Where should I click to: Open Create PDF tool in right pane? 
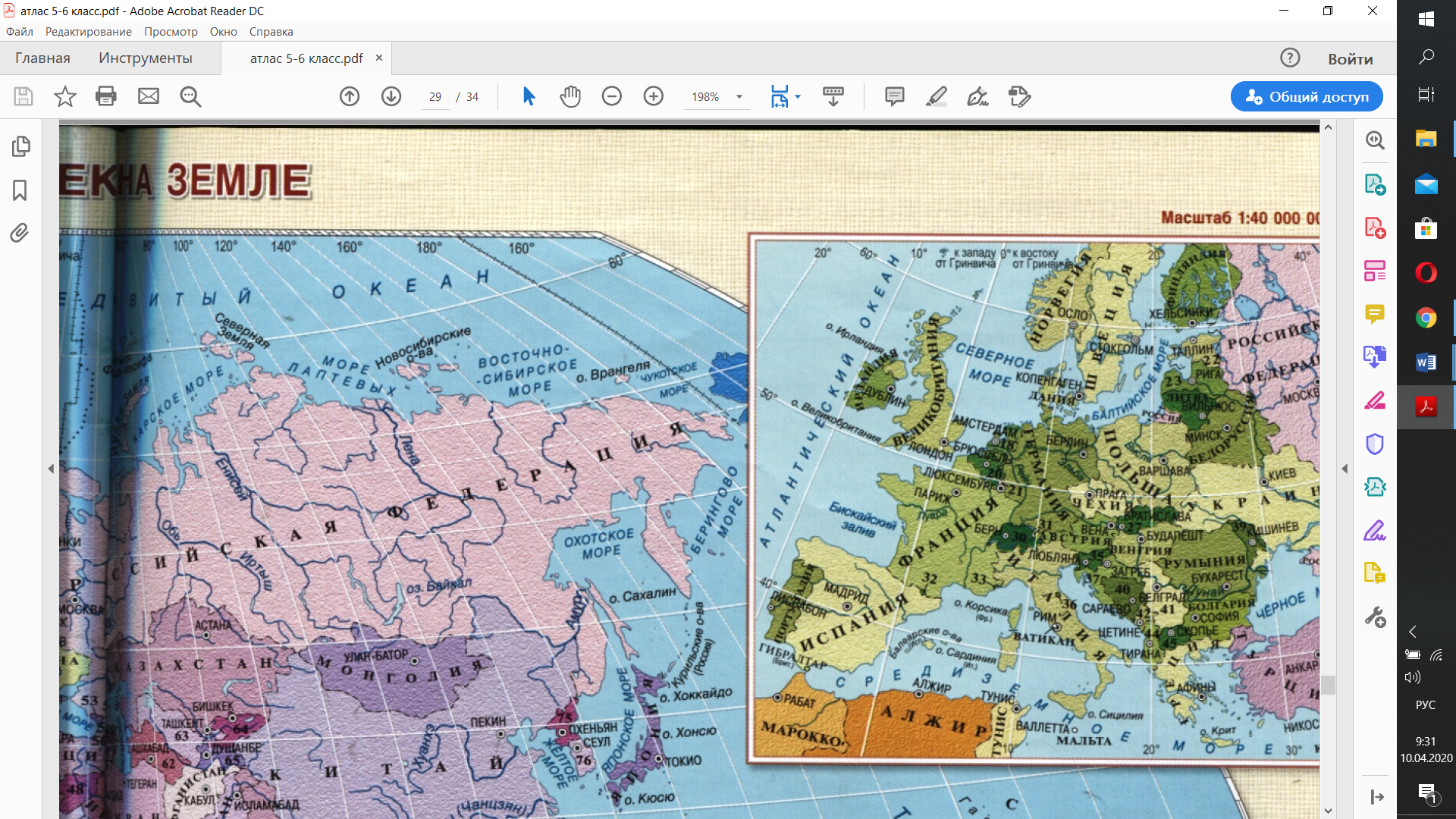(1375, 227)
